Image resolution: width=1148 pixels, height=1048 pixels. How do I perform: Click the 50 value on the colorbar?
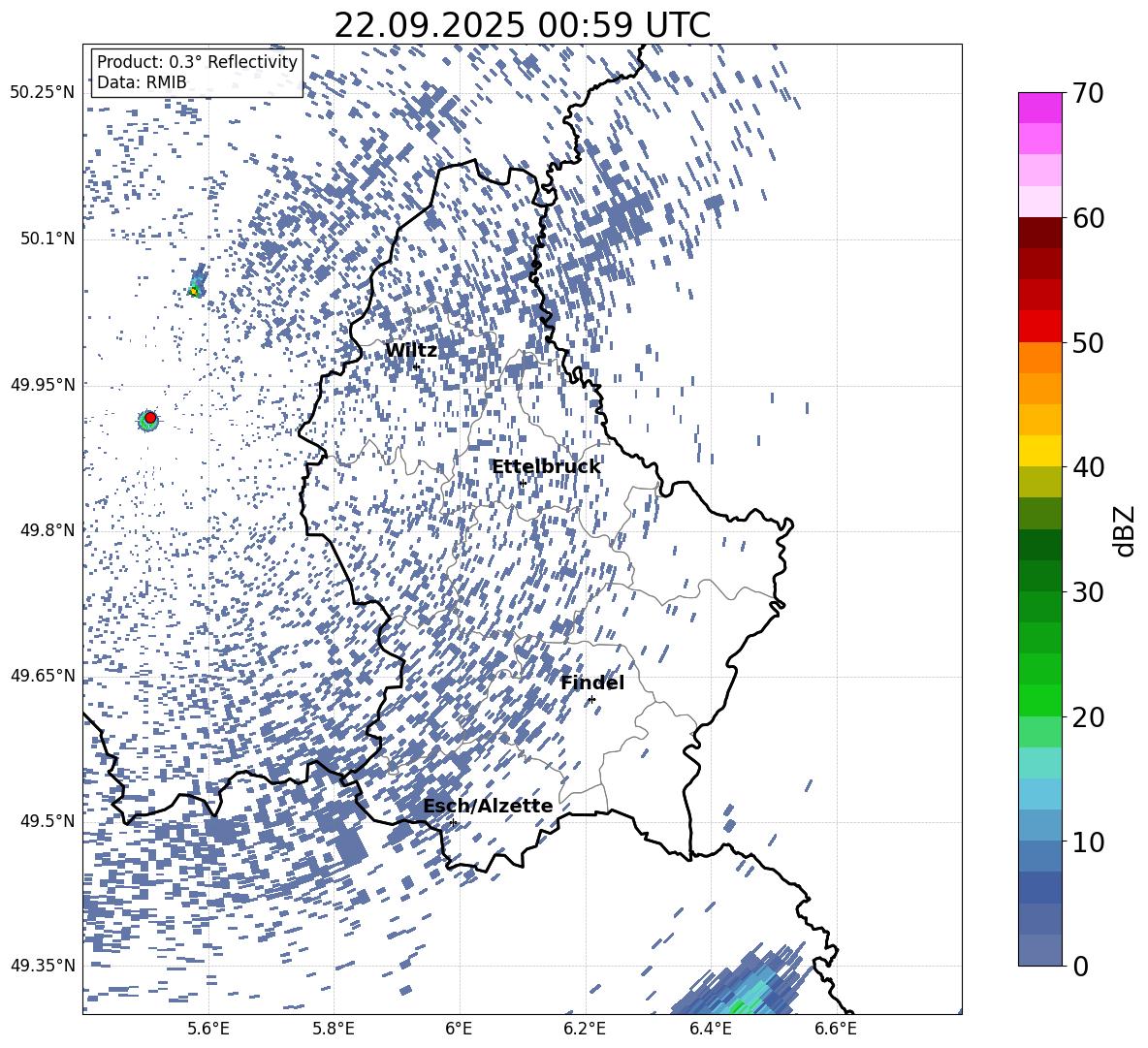point(1088,342)
